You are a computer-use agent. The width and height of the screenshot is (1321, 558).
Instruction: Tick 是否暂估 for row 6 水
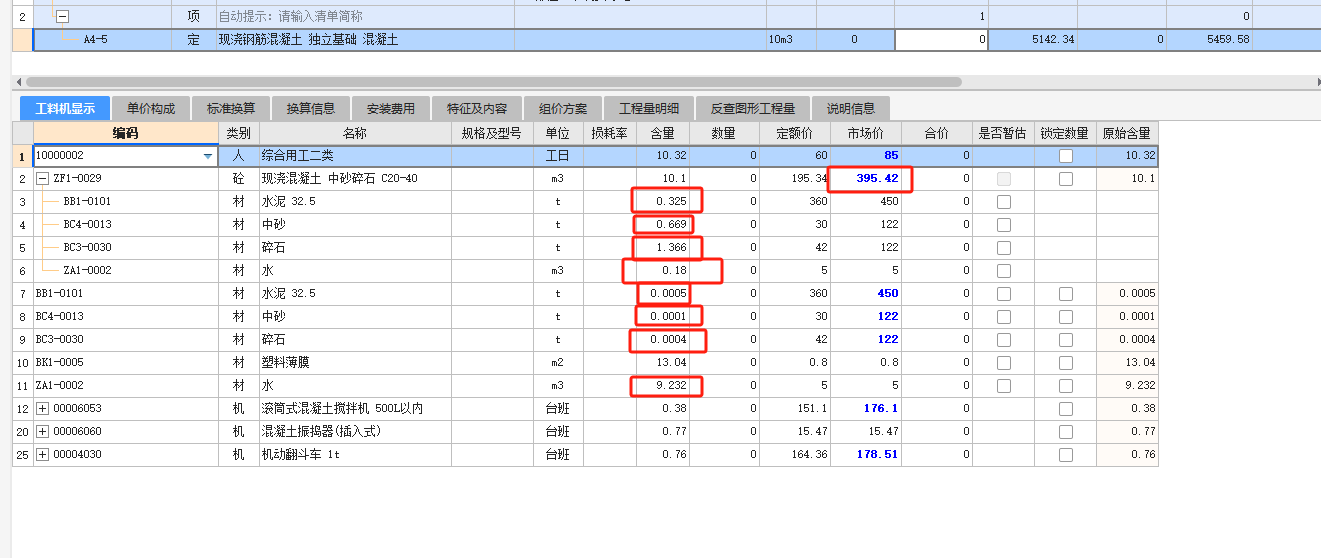1003,271
